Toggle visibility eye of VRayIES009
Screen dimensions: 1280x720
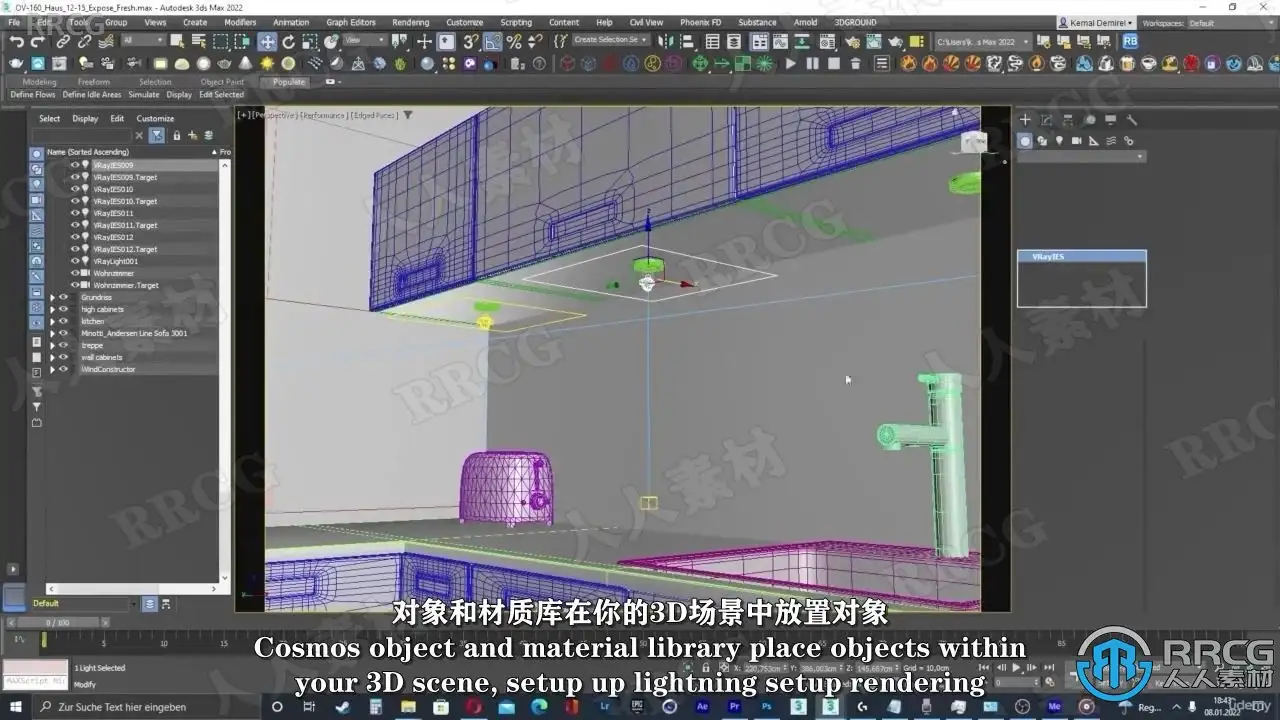[x=75, y=165]
